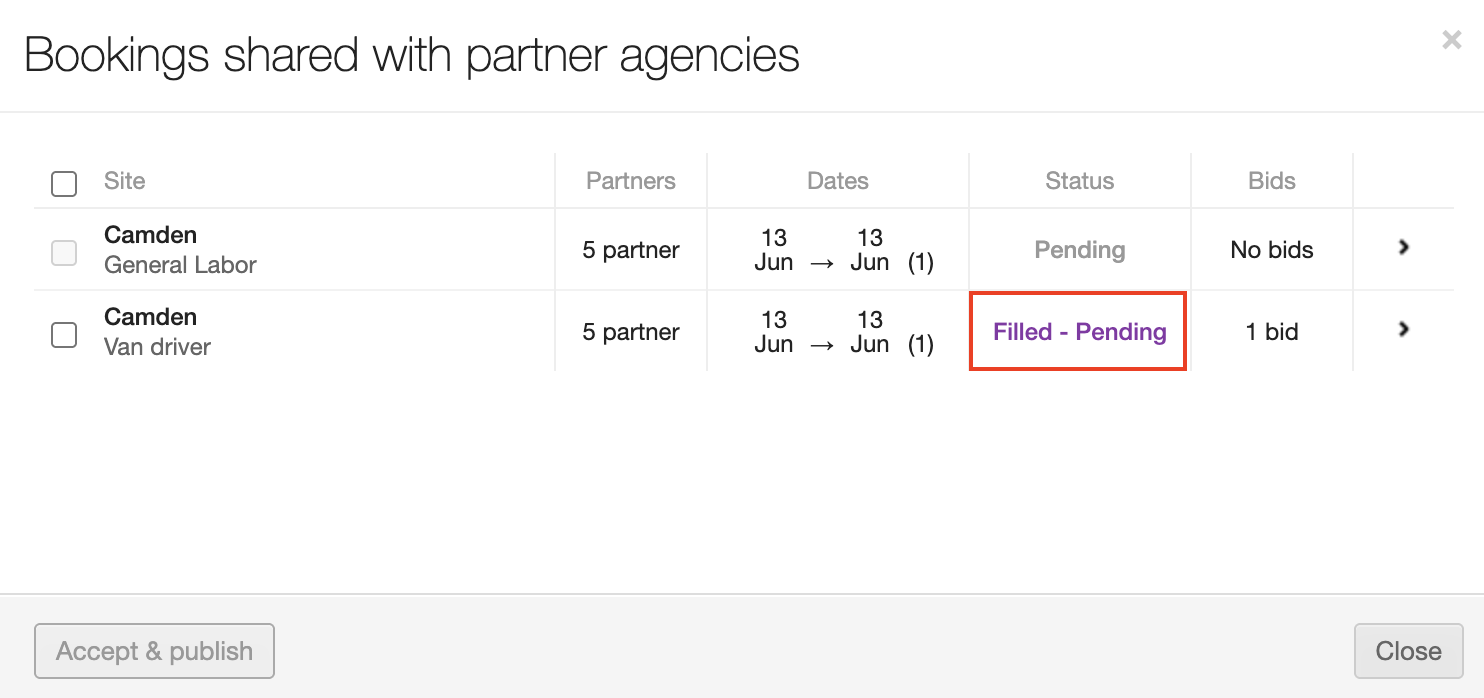Select the Partners column header
Viewport: 1484px width, 698px height.
pos(631,181)
